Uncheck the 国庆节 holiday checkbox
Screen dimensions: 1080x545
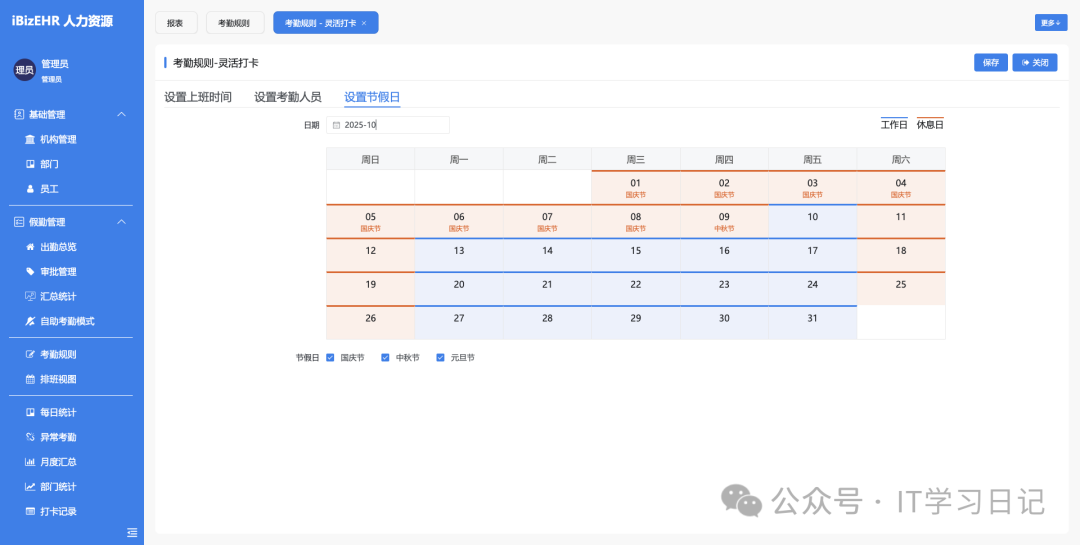click(x=330, y=357)
